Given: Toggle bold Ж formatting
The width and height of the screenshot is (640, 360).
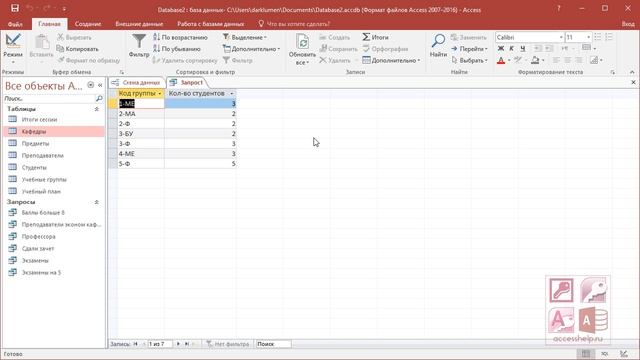Looking at the screenshot, I should pos(501,49).
